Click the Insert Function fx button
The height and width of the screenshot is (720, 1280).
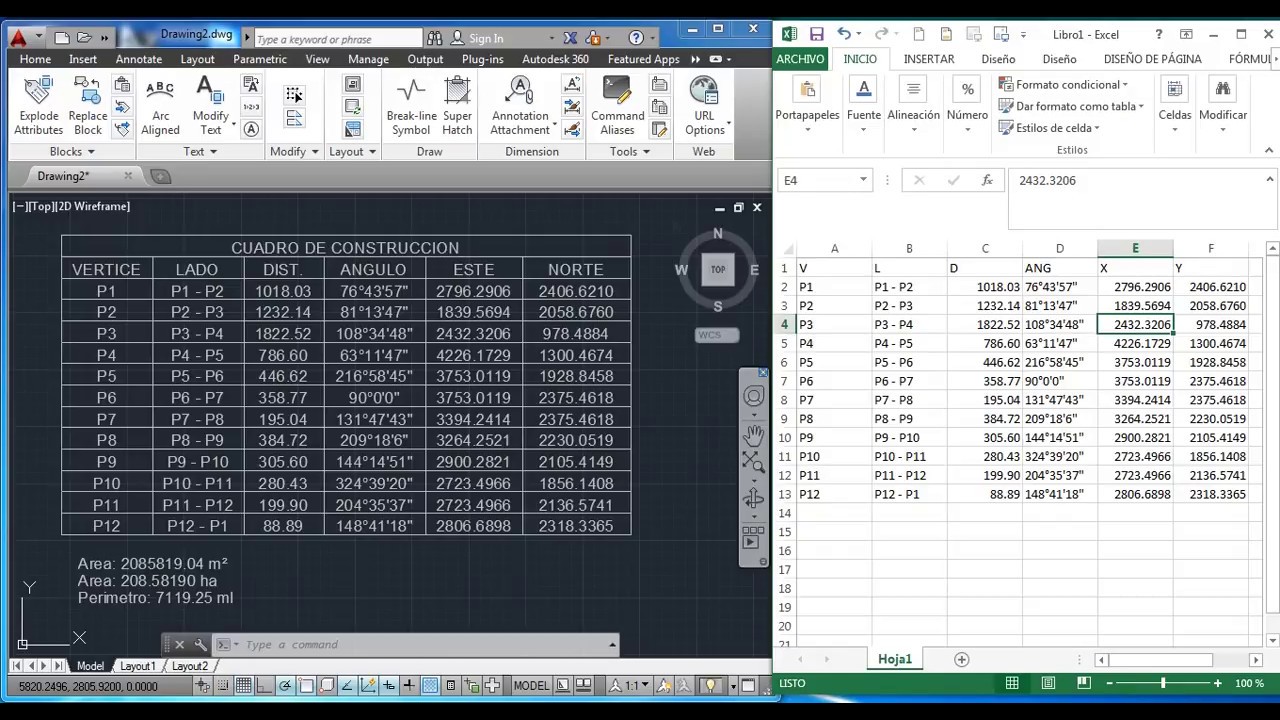[987, 180]
